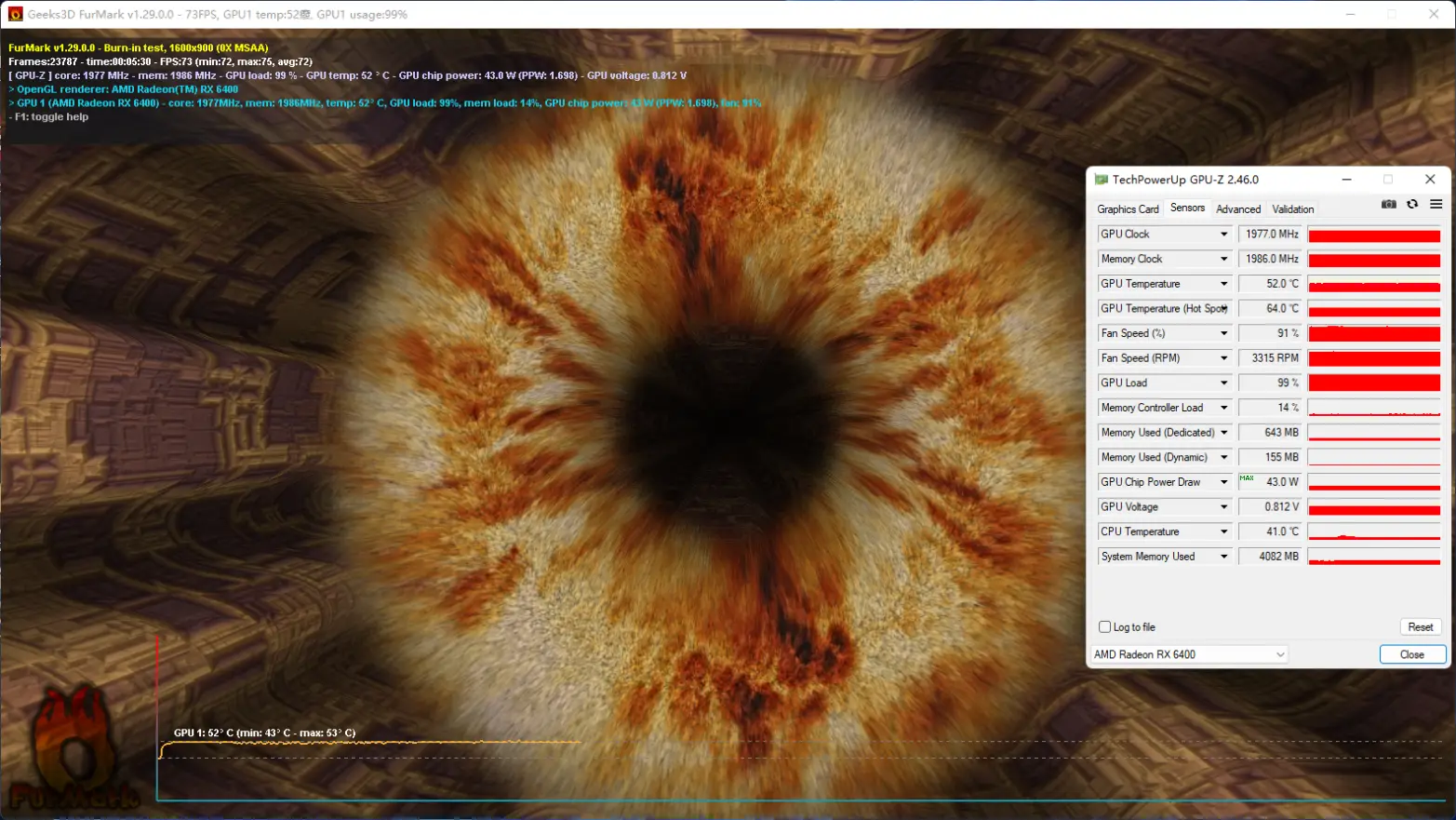Open the CPU Temperature sensor dropdown
This screenshot has width=1456, height=820.
pyautogui.click(x=1223, y=531)
